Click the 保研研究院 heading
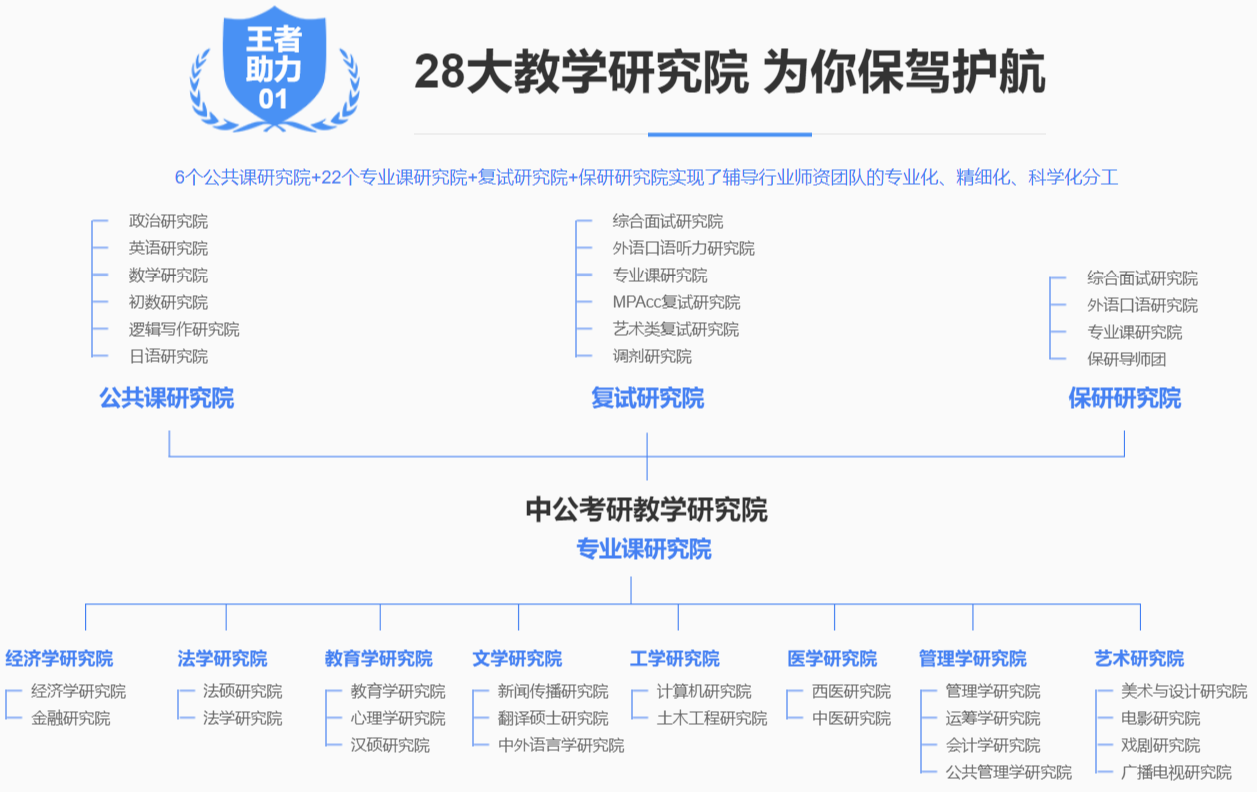 pyautogui.click(x=1124, y=398)
